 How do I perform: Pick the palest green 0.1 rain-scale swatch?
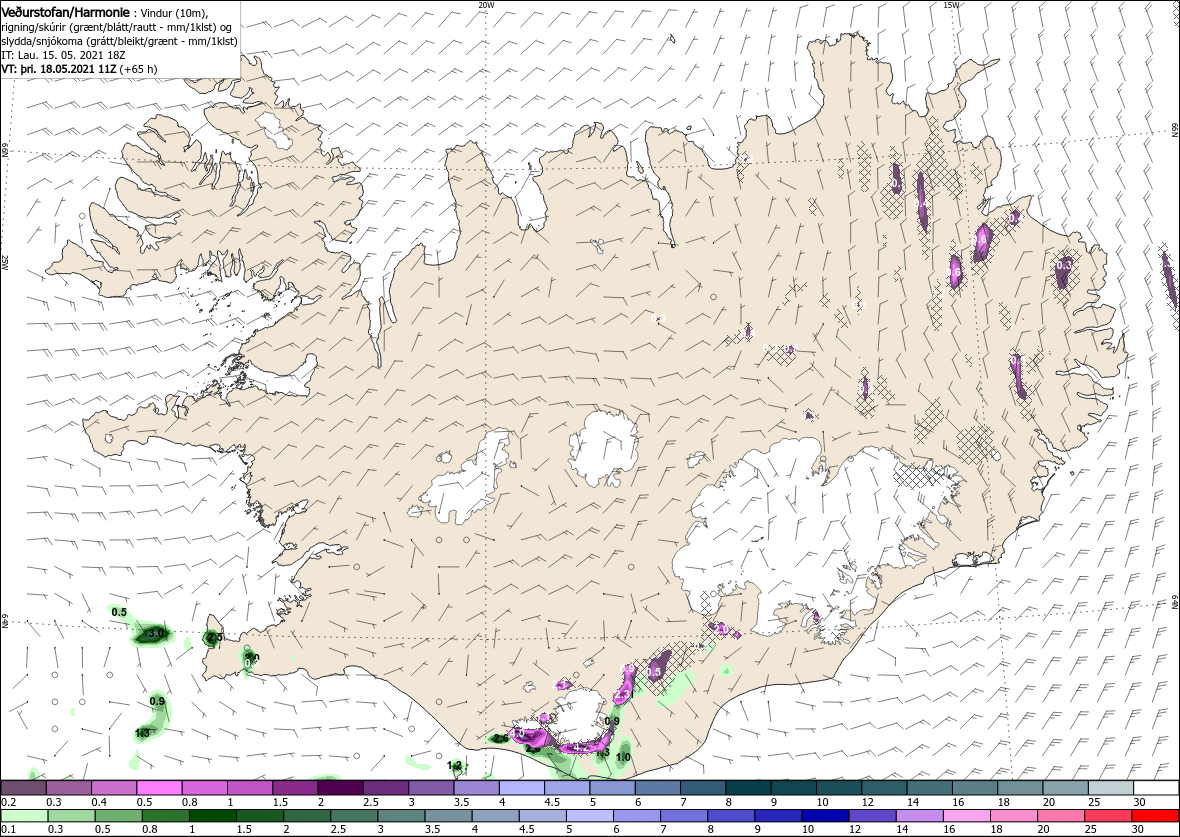(x=24, y=816)
